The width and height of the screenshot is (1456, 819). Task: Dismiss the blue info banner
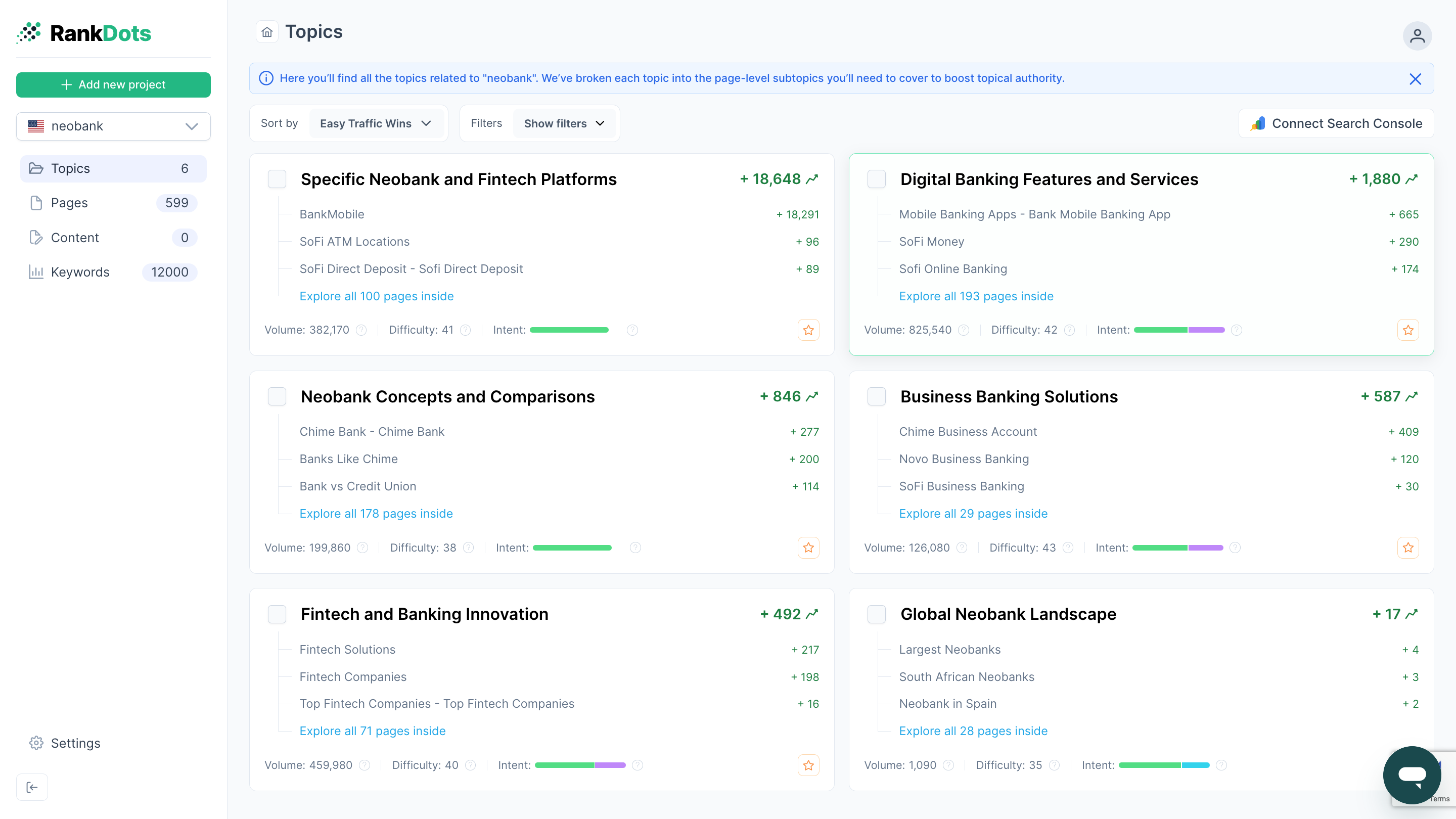coord(1415,78)
